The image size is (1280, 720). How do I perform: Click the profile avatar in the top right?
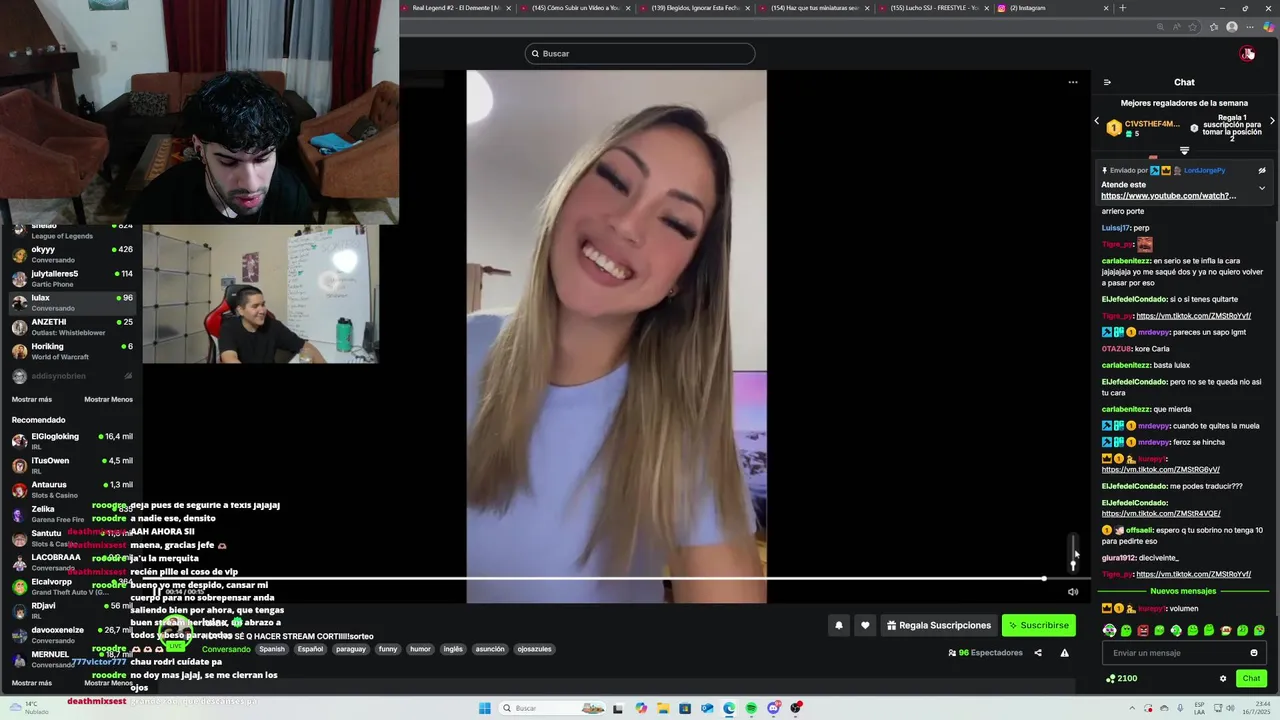tap(1247, 54)
